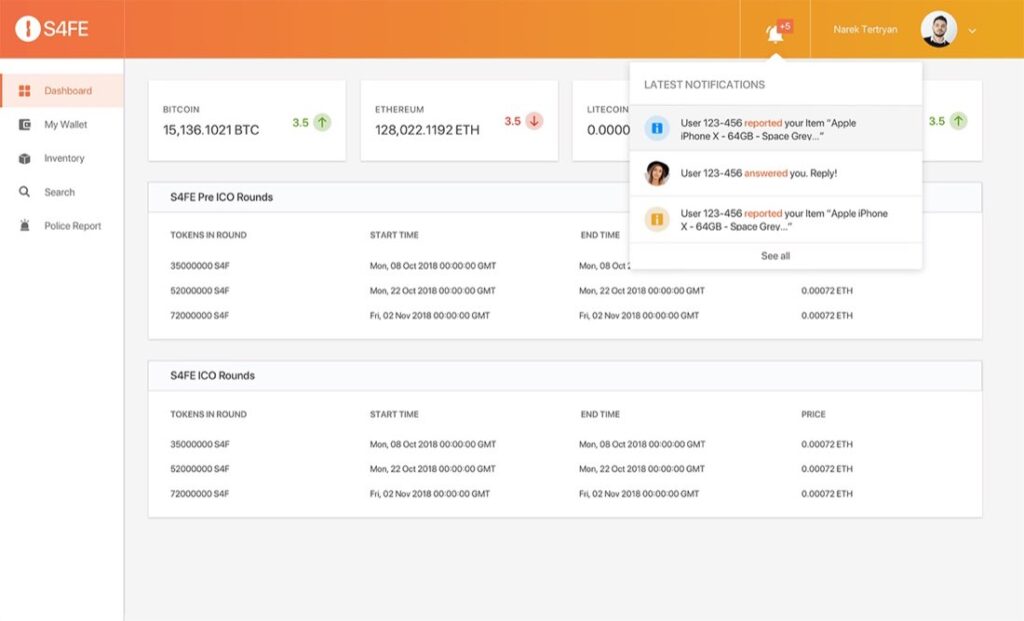Click the blue info notification icon
1024x621 pixels.
click(657, 129)
